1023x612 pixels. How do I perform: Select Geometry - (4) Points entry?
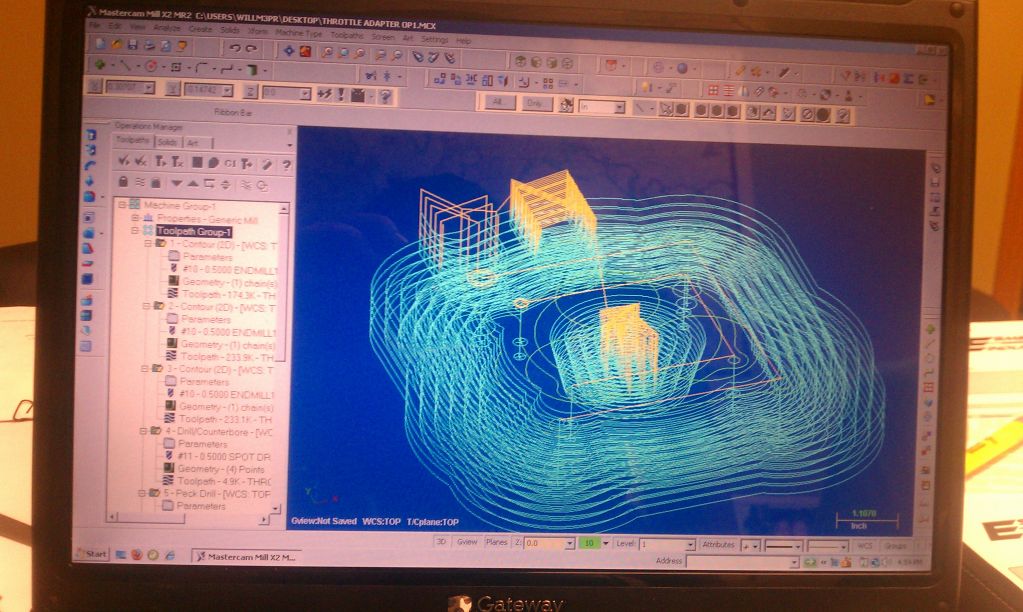point(221,469)
